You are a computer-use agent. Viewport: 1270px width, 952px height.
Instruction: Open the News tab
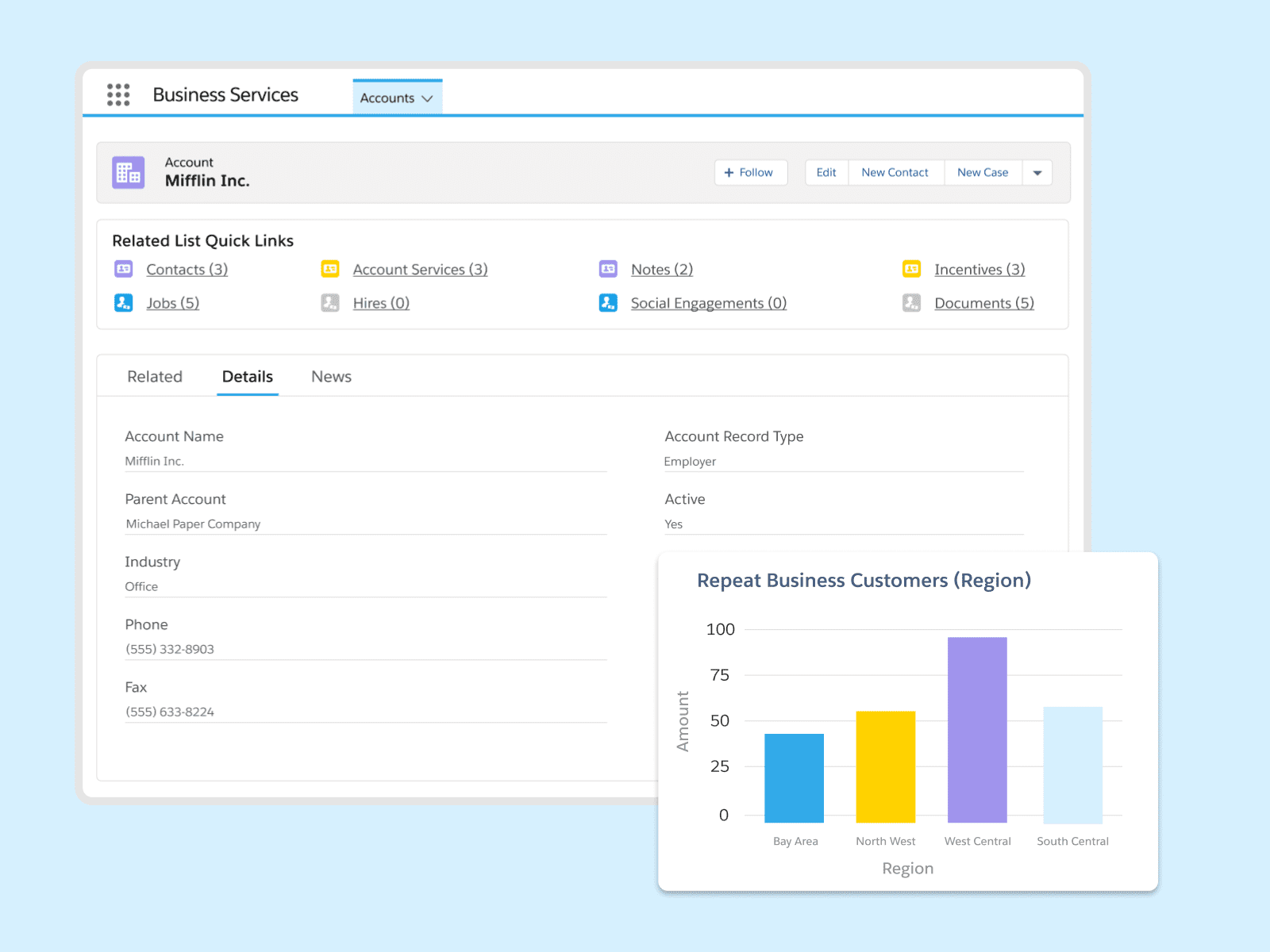[x=331, y=376]
